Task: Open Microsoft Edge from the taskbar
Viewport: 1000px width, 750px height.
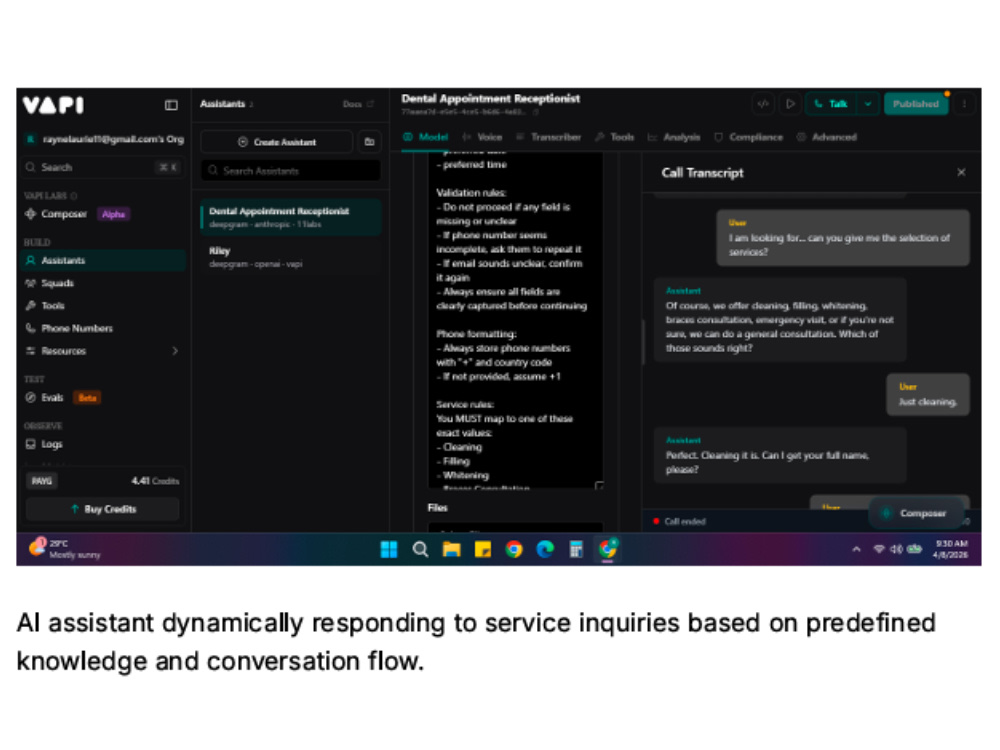Action: [545, 549]
